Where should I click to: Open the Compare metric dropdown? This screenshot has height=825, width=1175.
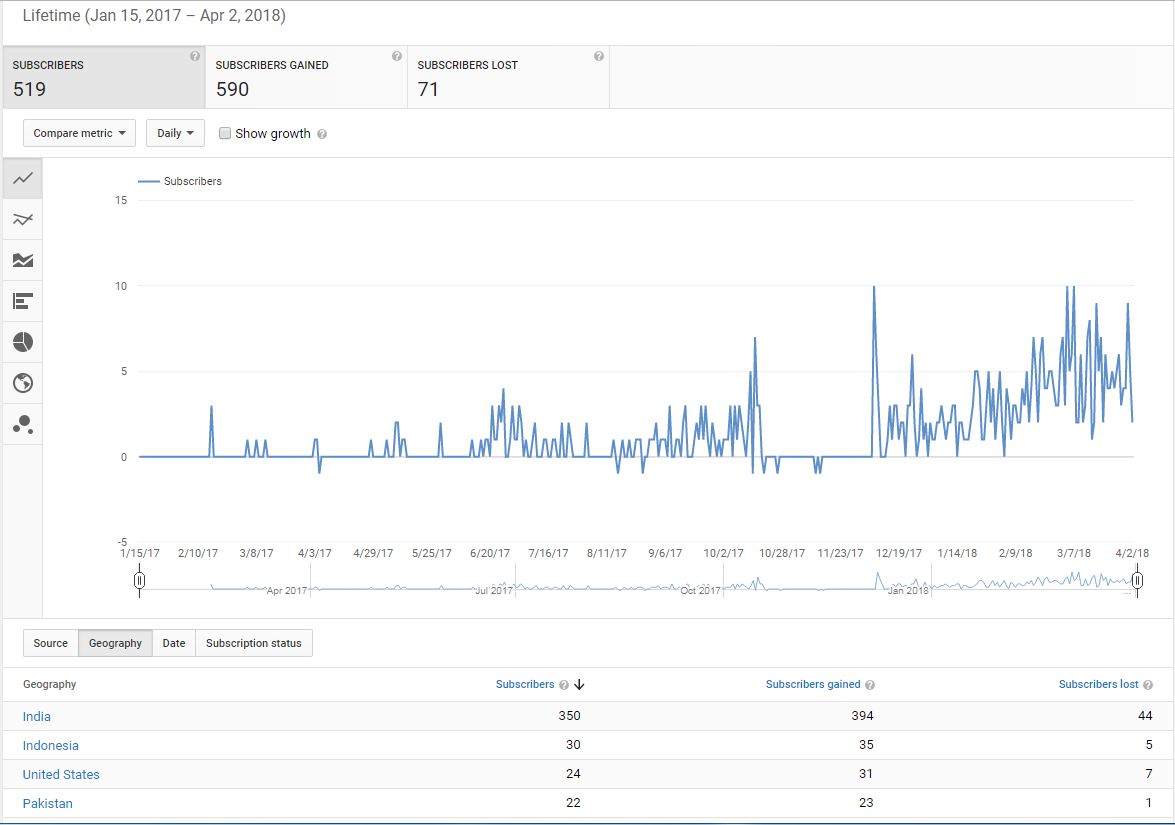point(79,133)
